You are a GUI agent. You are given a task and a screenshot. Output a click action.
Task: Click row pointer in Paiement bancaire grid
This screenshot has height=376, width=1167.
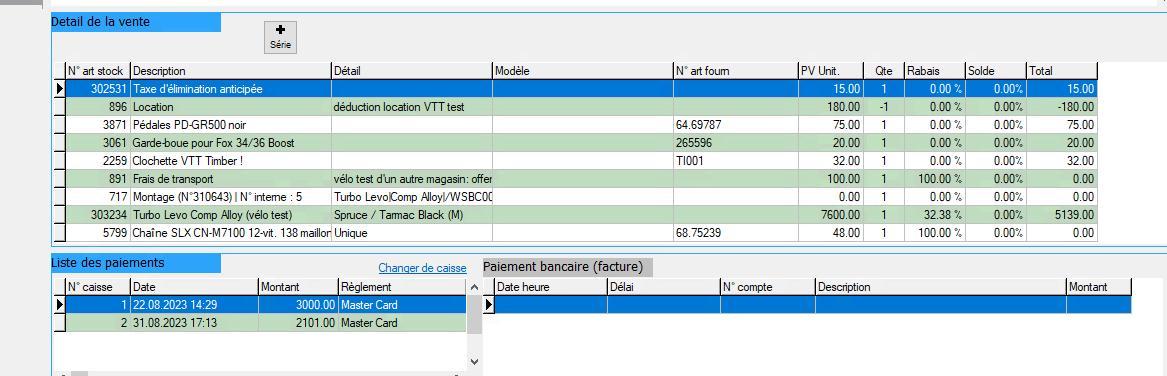(x=488, y=305)
